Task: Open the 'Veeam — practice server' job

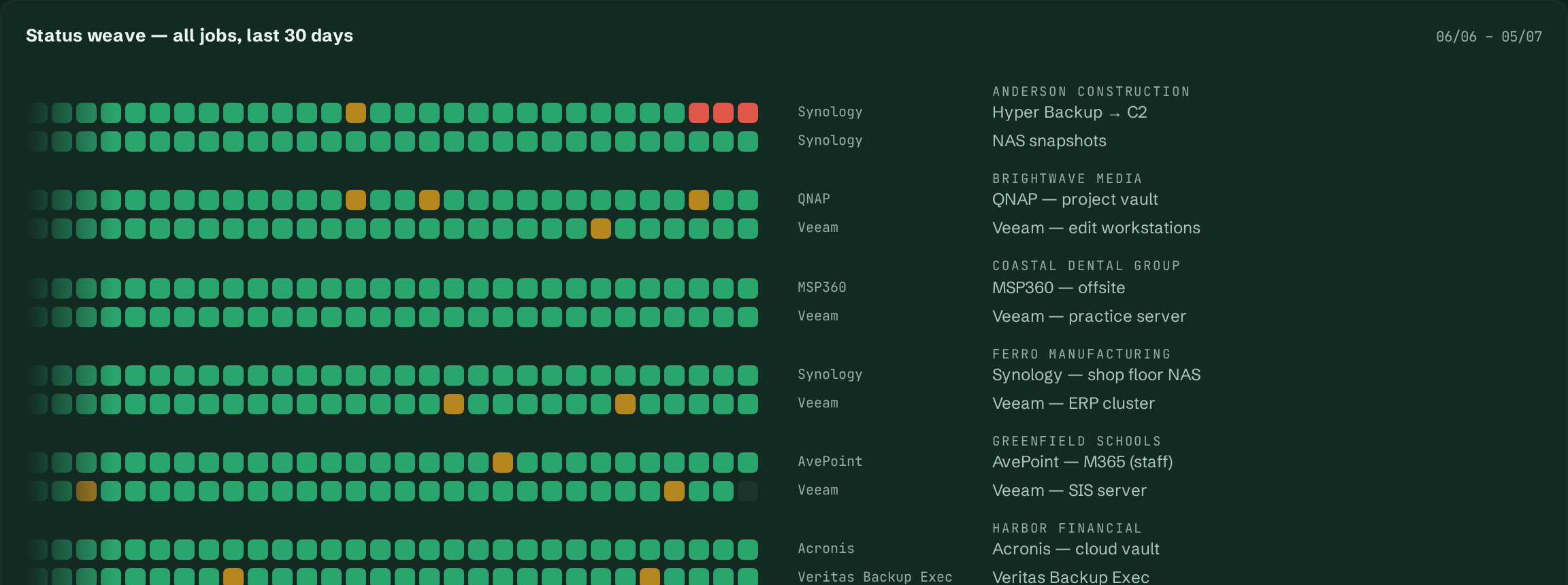Action: [x=1089, y=316]
